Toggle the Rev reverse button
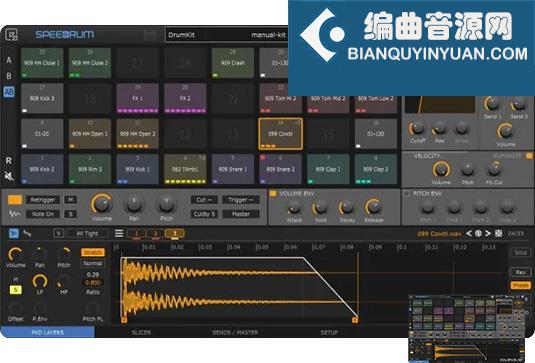Viewport: 535px width, 363px height. pos(520,272)
